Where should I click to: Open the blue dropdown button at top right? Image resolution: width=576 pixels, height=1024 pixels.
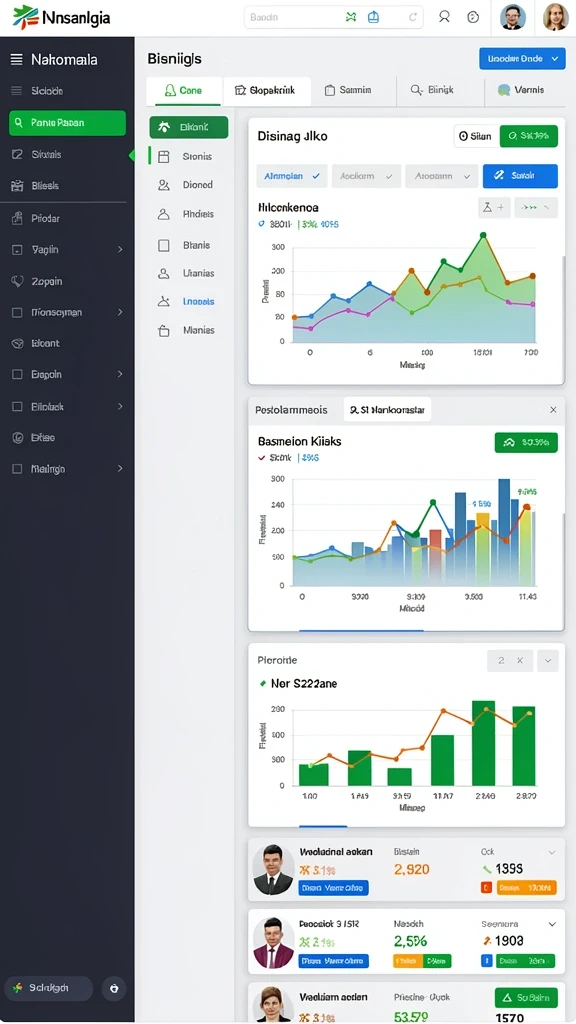[x=522, y=58]
